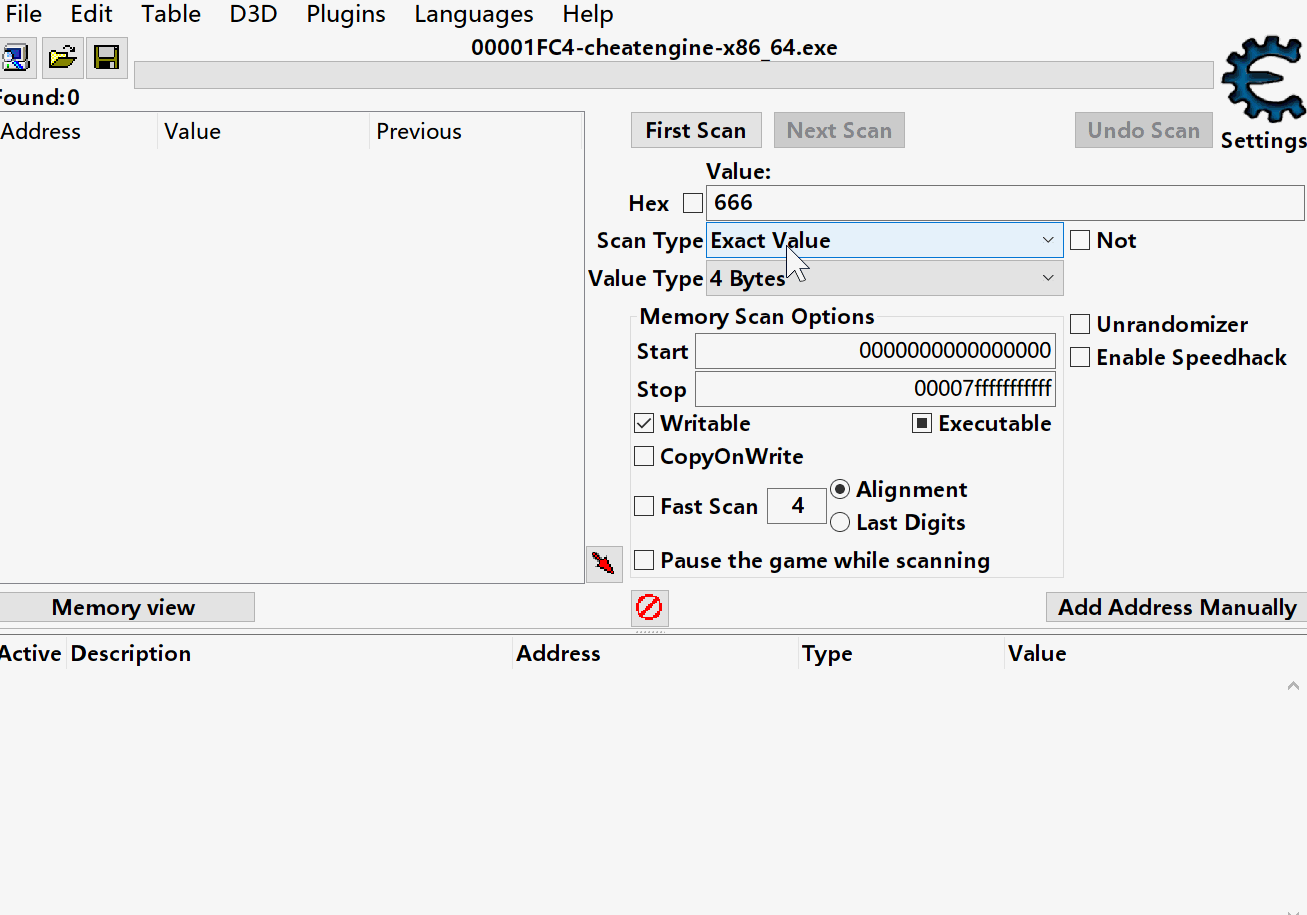Click the Found:0 results count
Image resolution: width=1307 pixels, height=915 pixels.
pyautogui.click(x=40, y=97)
